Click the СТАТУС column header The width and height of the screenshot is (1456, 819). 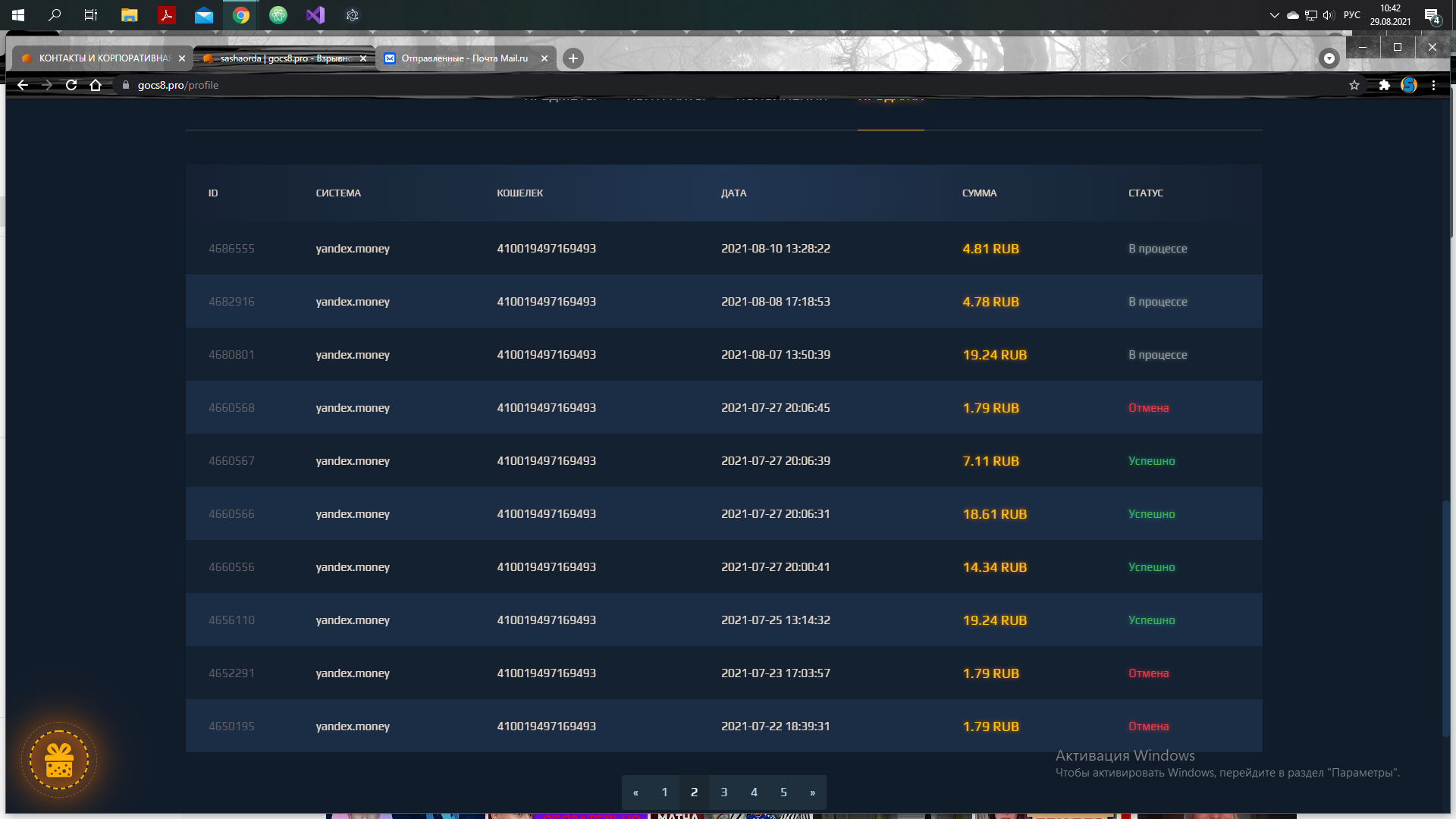pyautogui.click(x=1146, y=193)
